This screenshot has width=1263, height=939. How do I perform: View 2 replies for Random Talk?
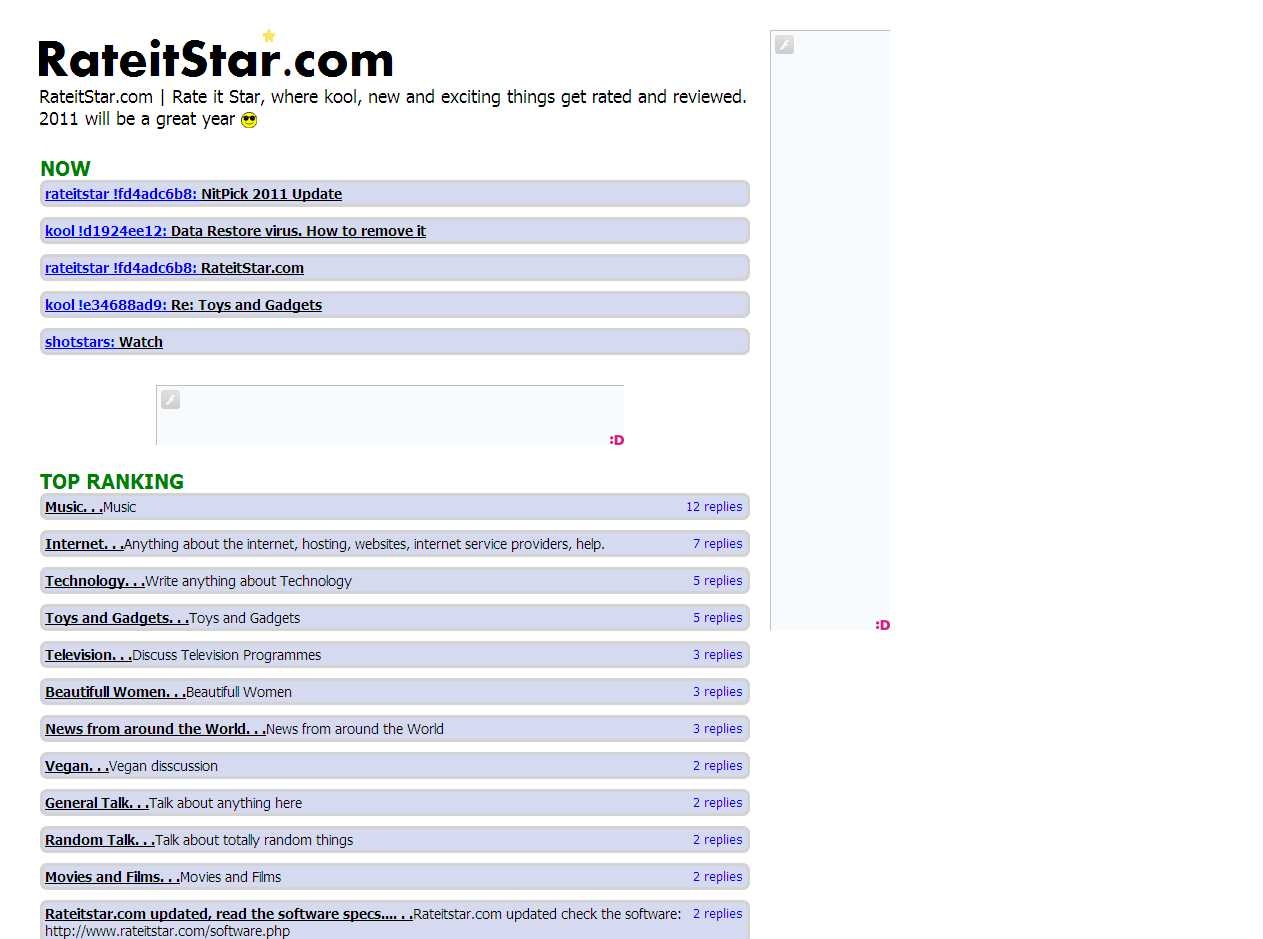[718, 840]
